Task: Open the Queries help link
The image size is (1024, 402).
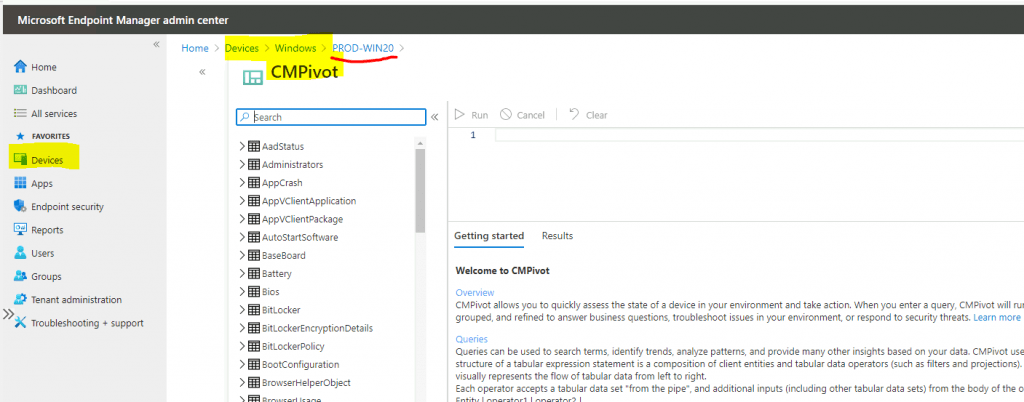Action: coord(472,339)
